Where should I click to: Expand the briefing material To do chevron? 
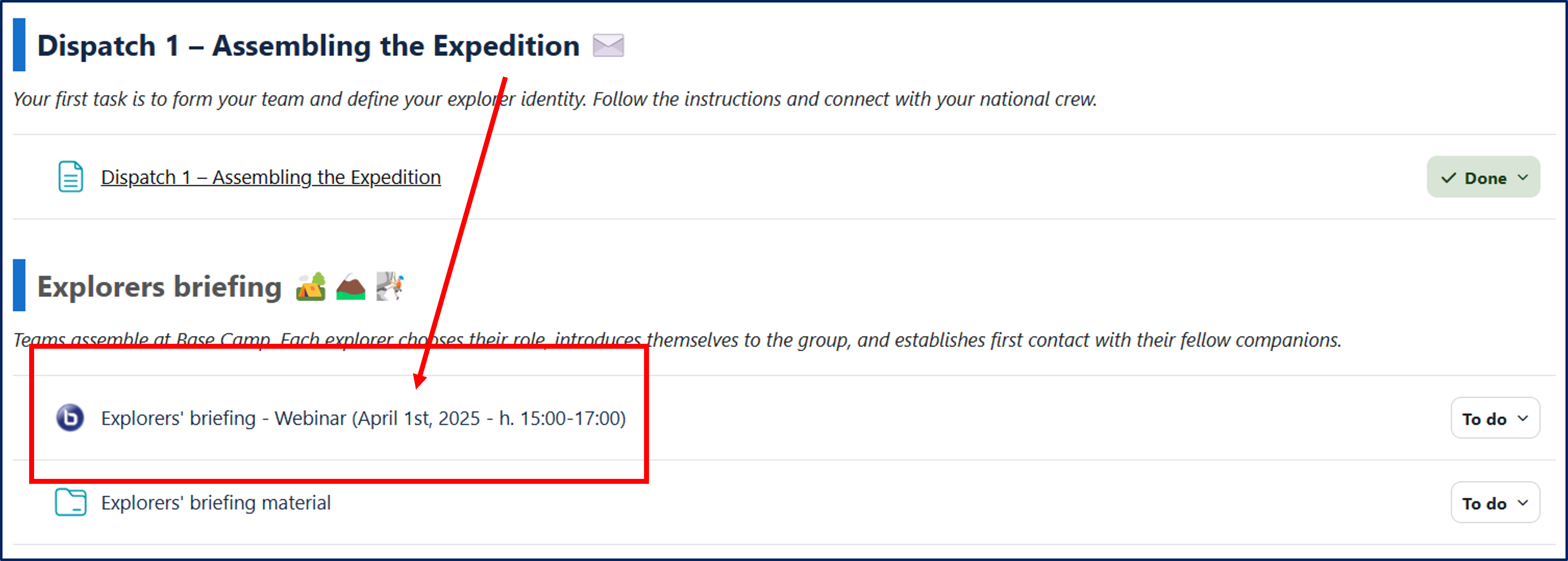coord(1523,503)
